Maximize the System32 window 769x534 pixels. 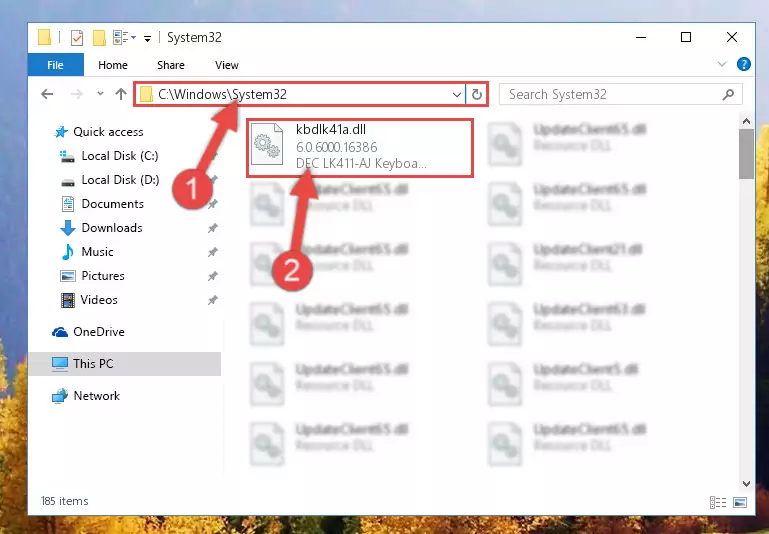[x=686, y=37]
